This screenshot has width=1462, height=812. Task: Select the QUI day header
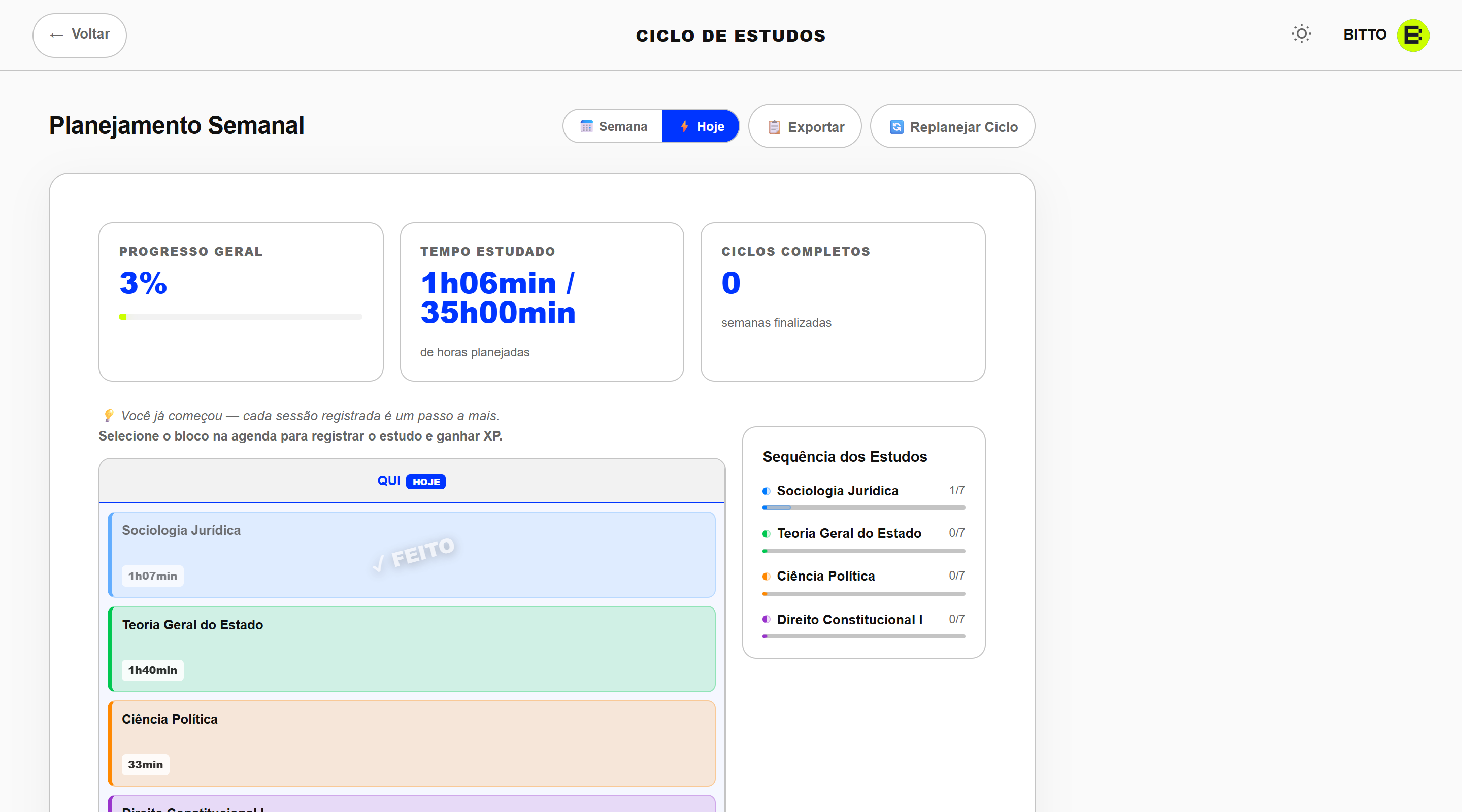412,481
